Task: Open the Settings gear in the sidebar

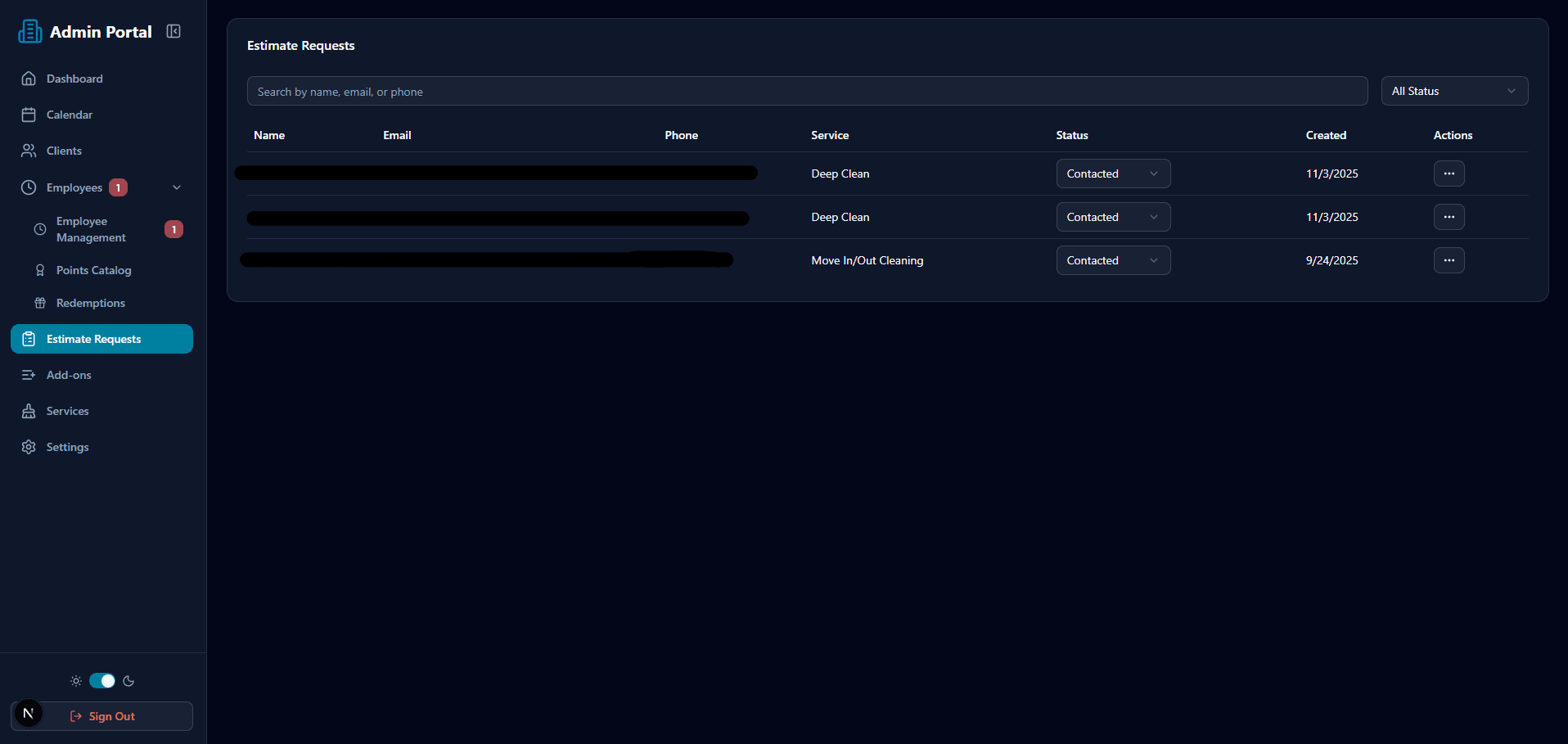Action: 29,447
